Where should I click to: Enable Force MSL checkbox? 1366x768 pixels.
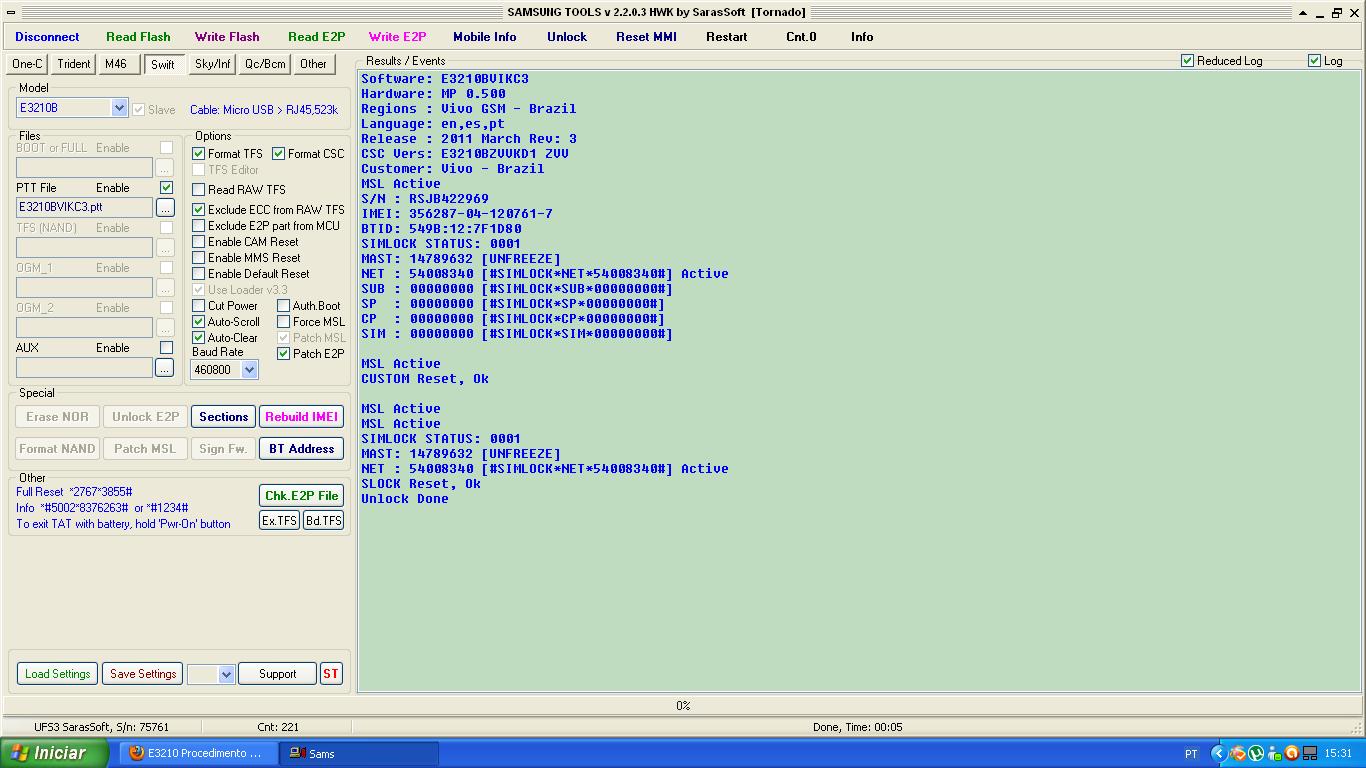click(284, 322)
